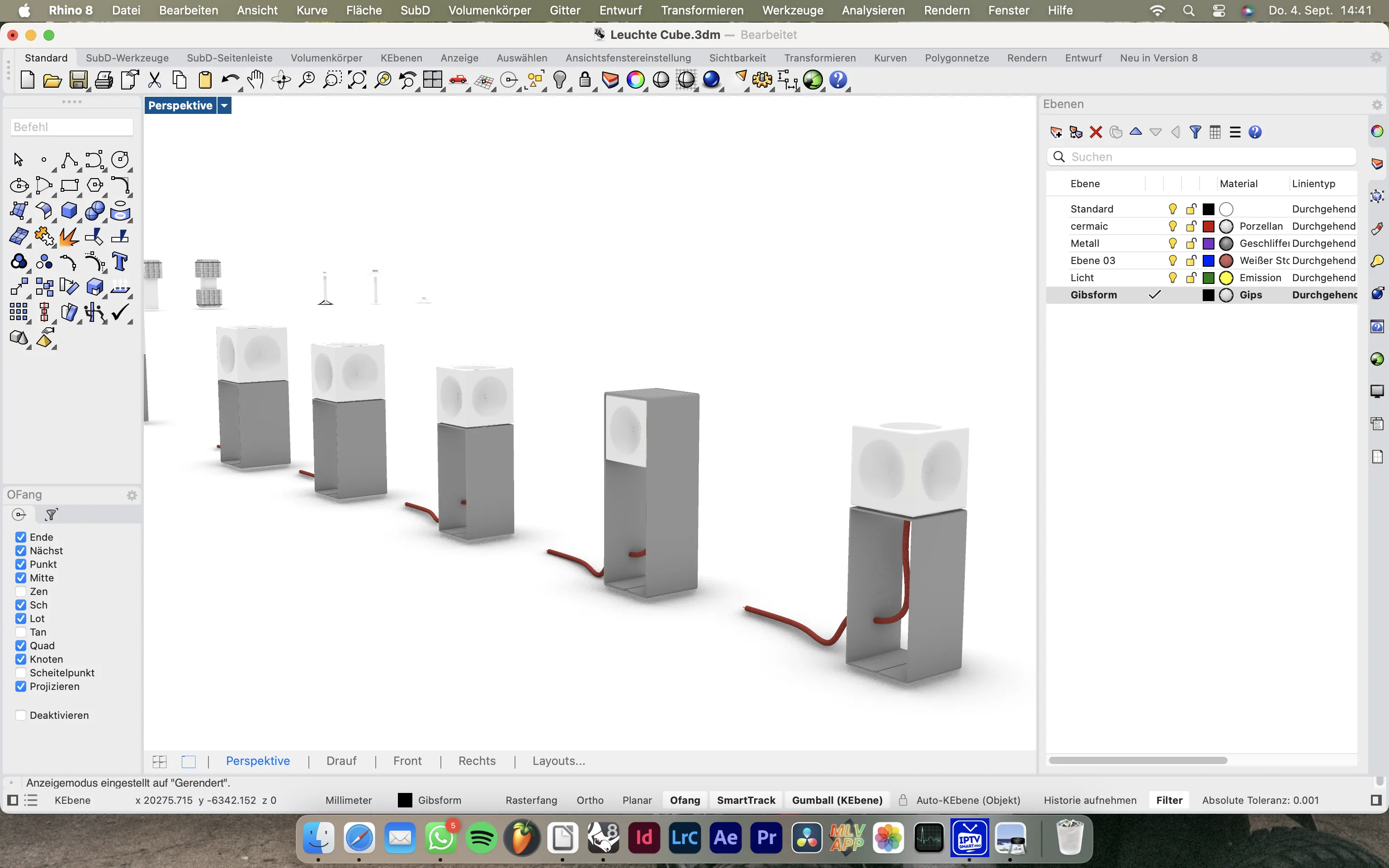
Task: Activate the Pan hand tool
Action: (255, 80)
